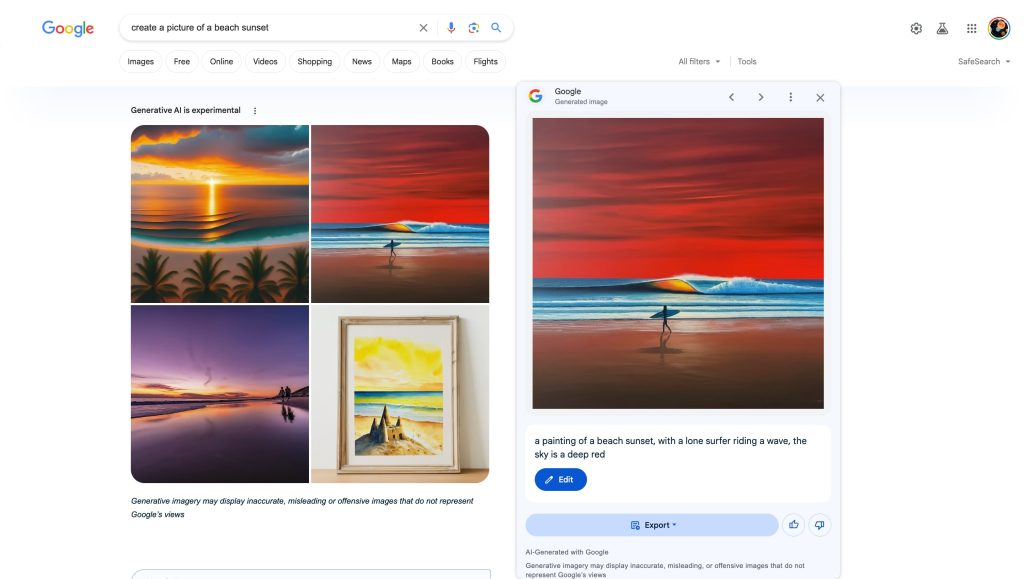Select the sandcastle framed painting thumbnail
The image size is (1024, 579).
click(x=400, y=394)
